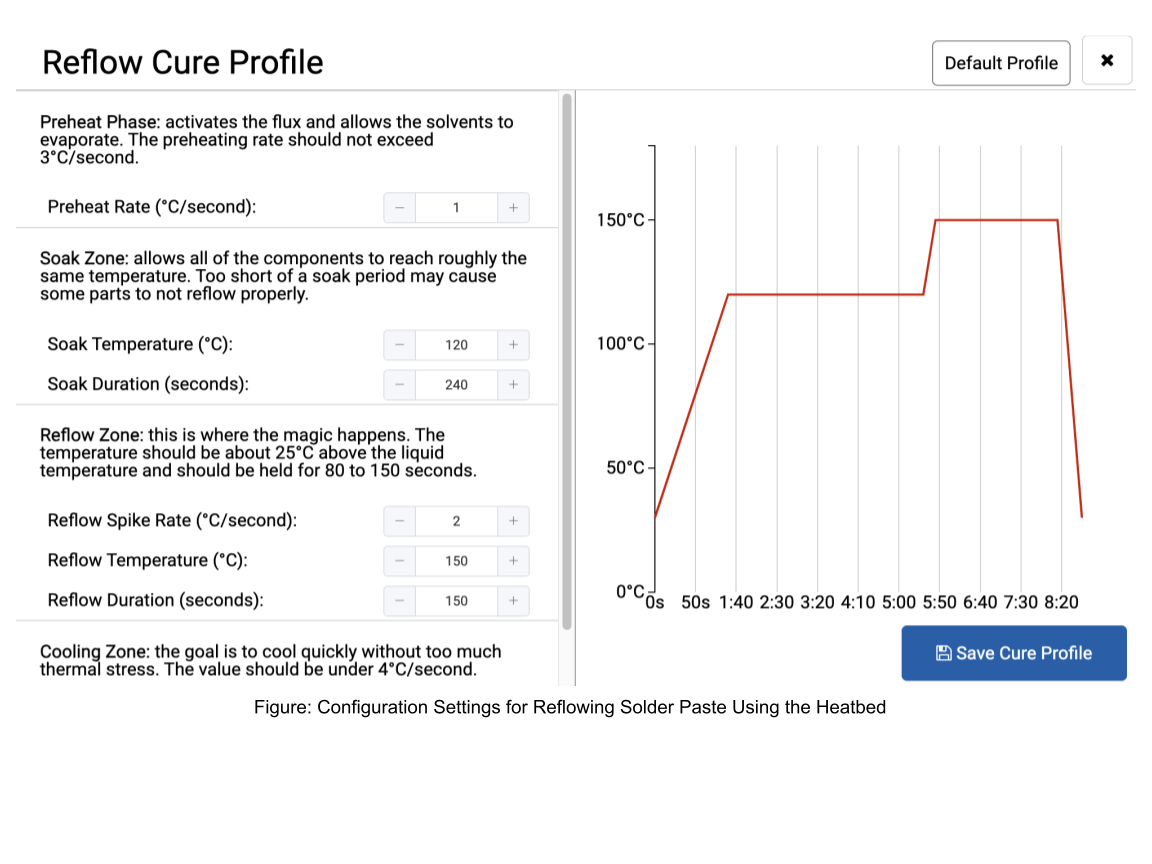Increase the Soak Temperature value
Image resolution: width=1152 pixels, height=864 pixels.
coord(513,345)
